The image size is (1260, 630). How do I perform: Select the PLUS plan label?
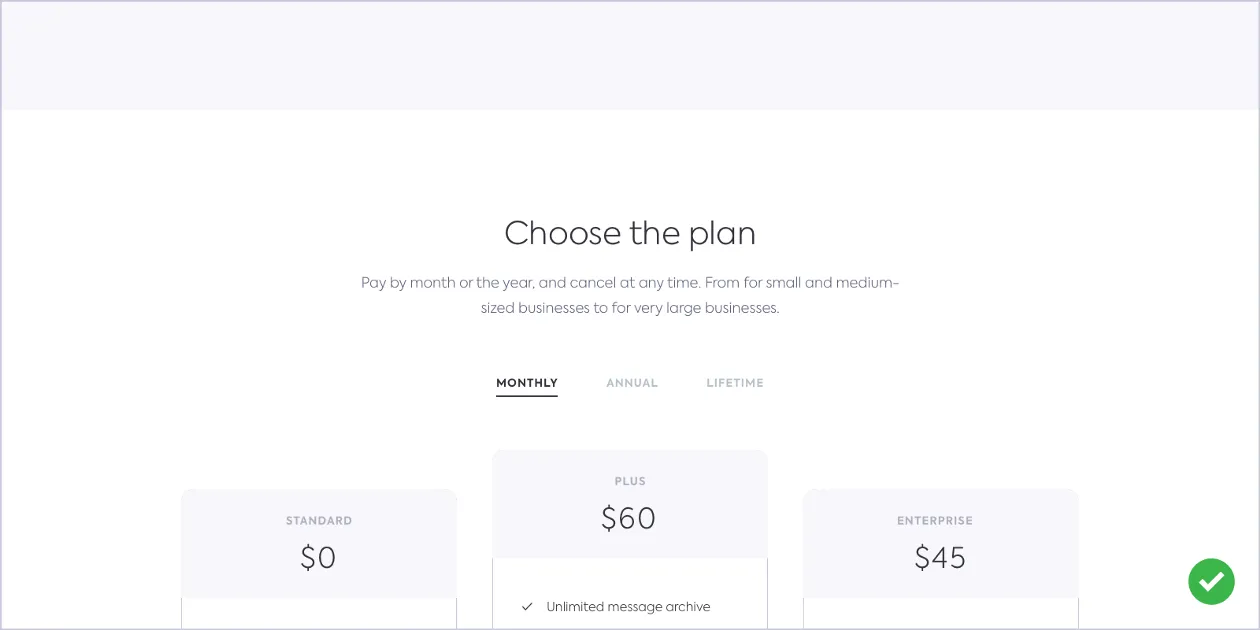point(630,482)
